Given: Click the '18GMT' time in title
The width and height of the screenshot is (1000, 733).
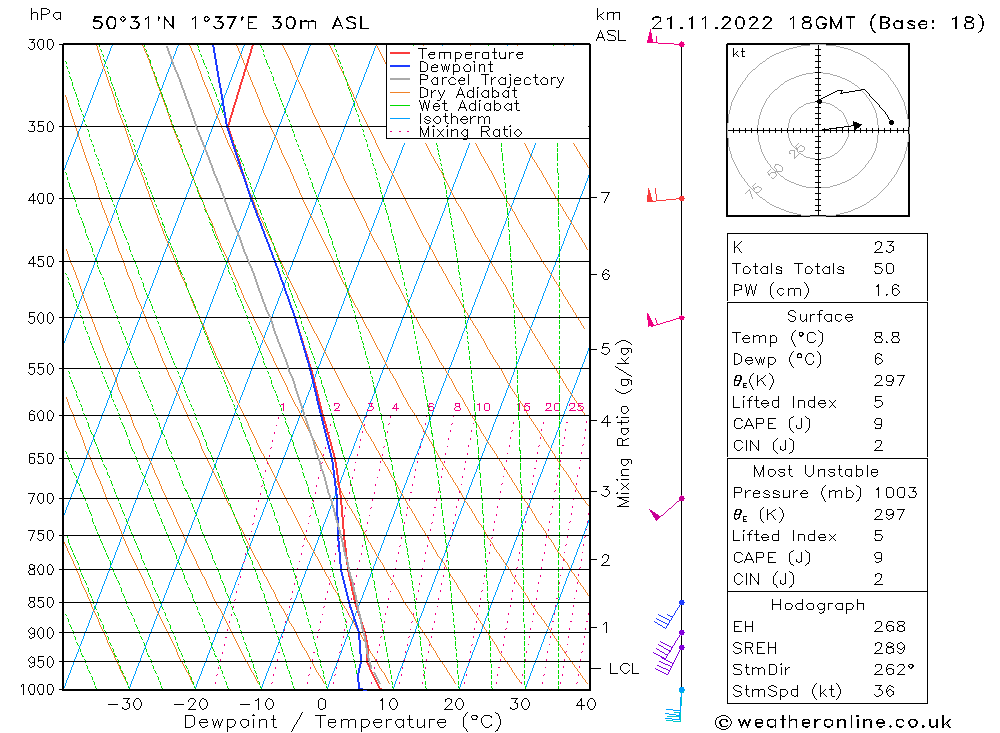Looking at the screenshot, I should coord(821,23).
